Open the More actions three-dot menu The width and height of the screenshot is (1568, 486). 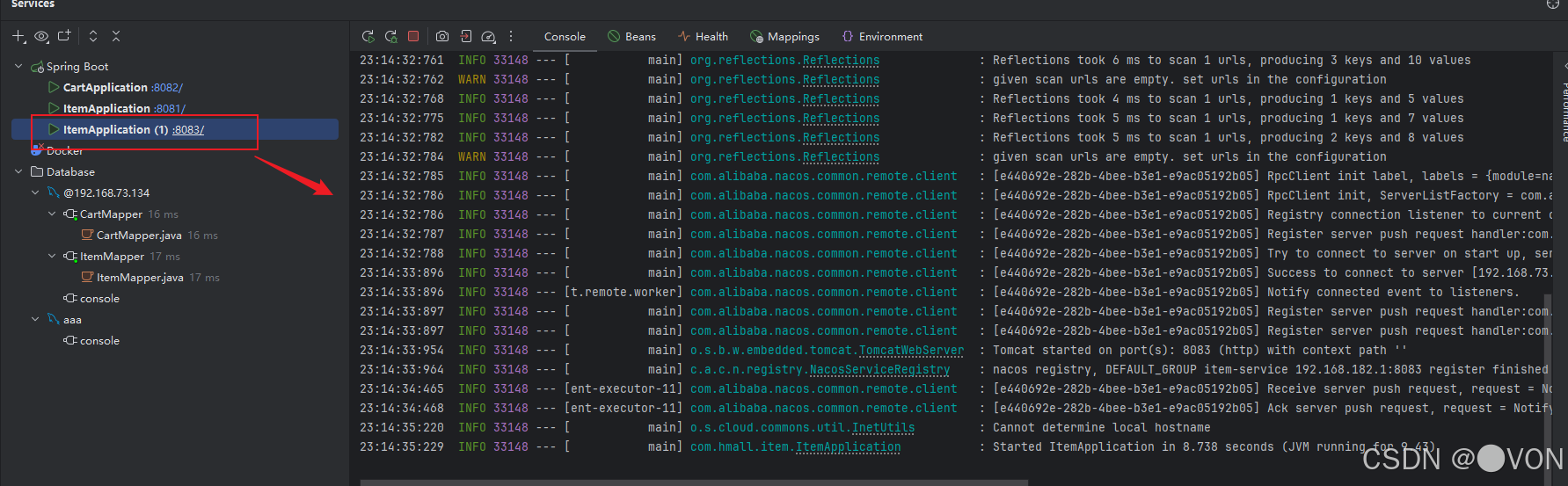[x=511, y=37]
